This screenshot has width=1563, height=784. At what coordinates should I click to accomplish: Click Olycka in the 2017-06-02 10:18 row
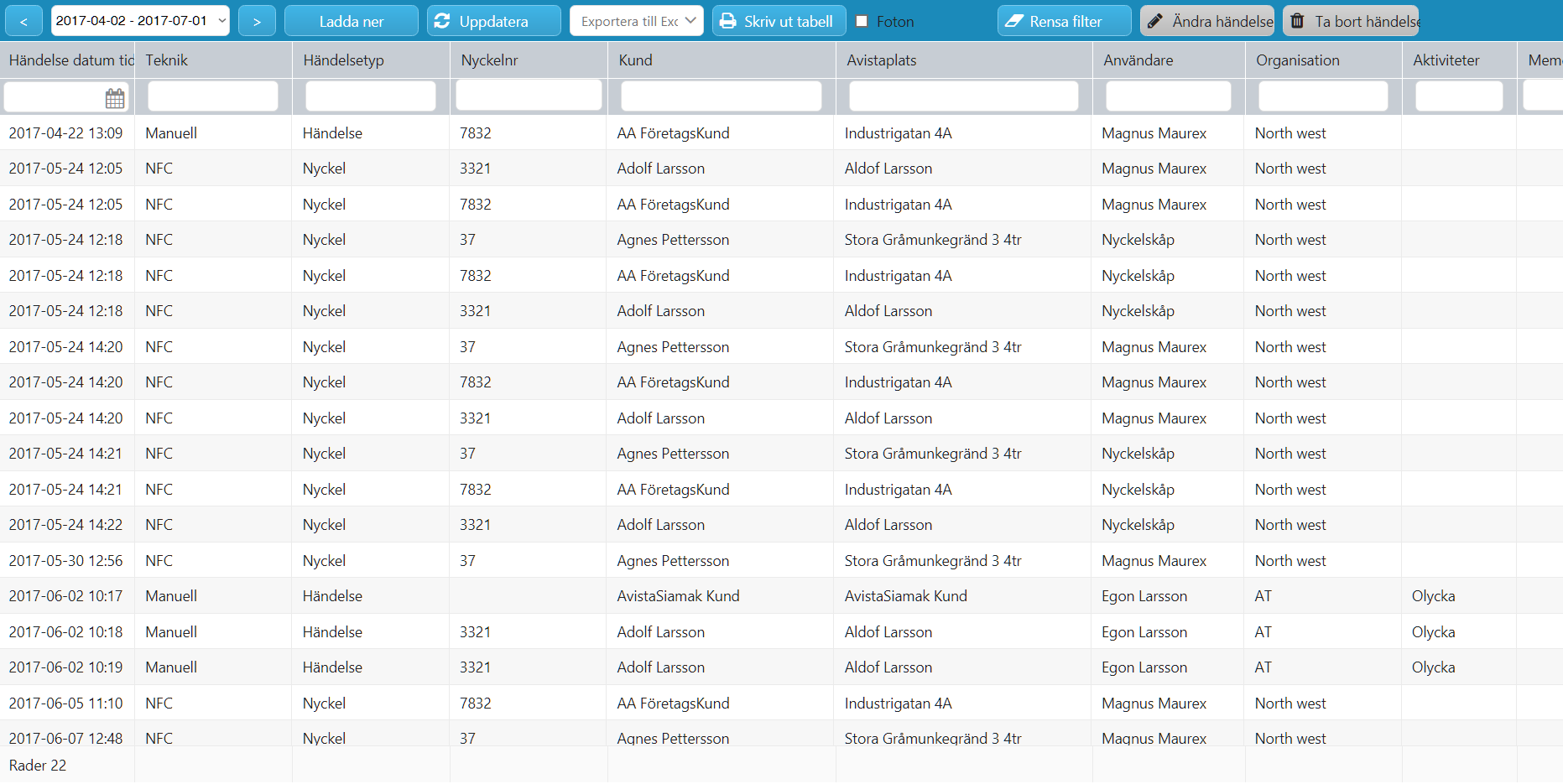click(1433, 632)
